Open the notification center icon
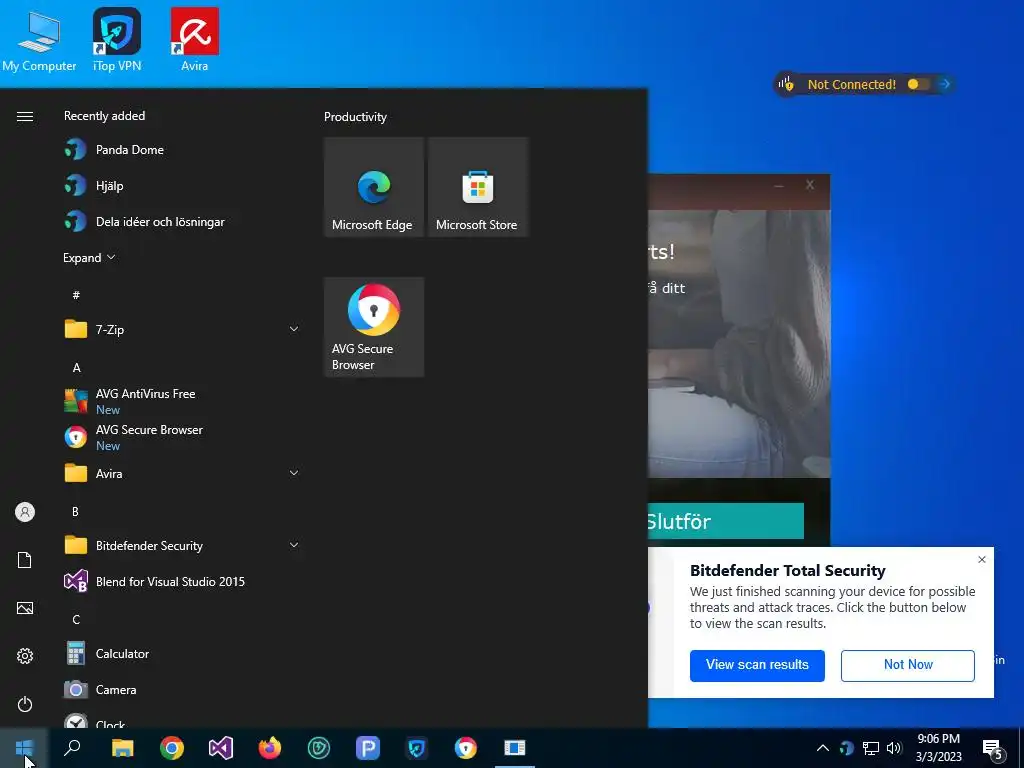Viewport: 1024px width, 768px height. [993, 748]
